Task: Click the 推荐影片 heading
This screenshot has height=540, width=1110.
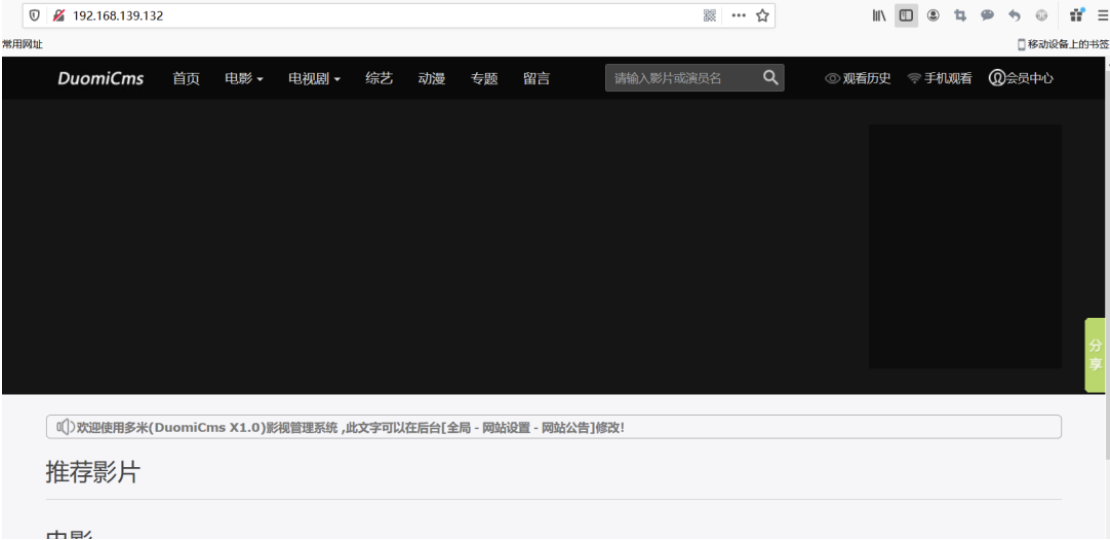Action: coord(93,472)
